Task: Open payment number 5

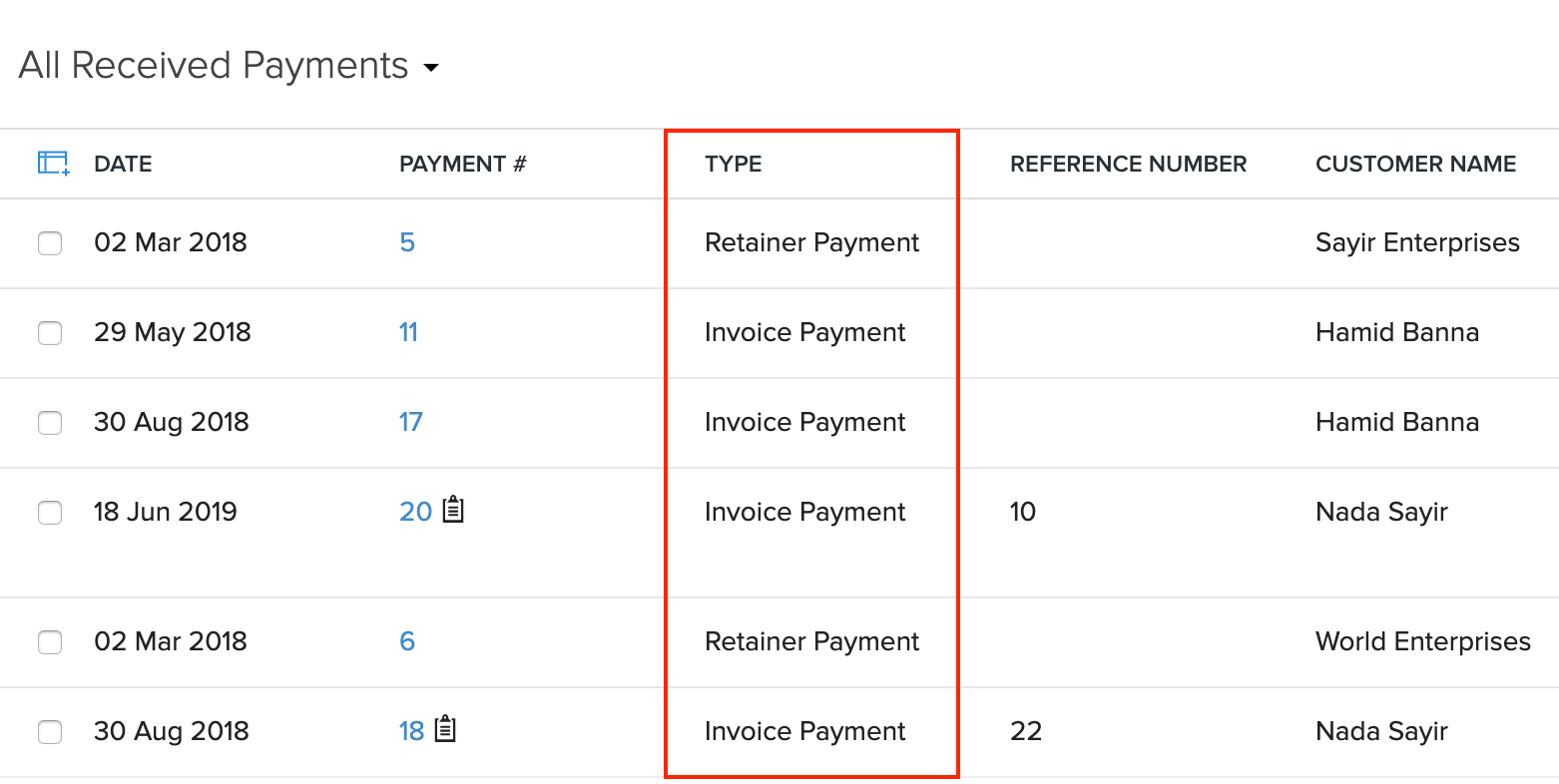Action: point(407,242)
